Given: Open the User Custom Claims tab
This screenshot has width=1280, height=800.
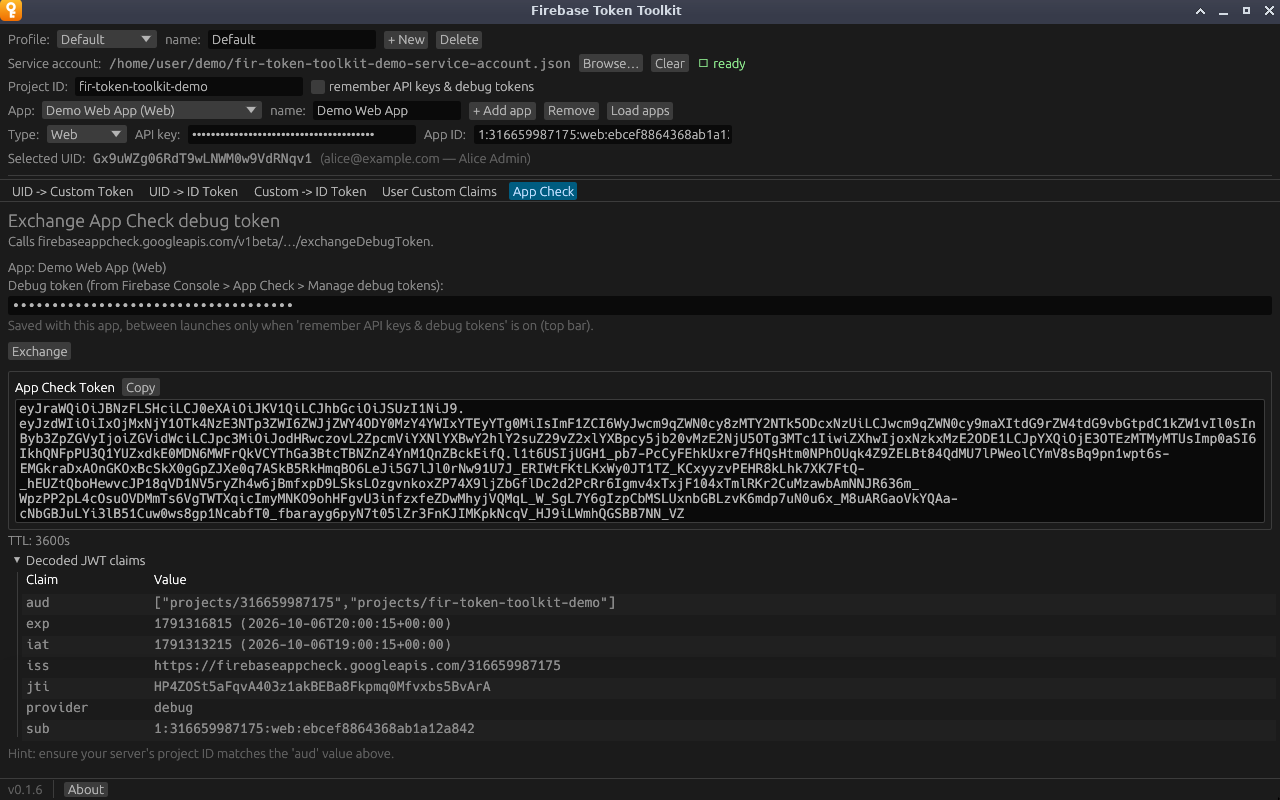Looking at the screenshot, I should (x=439, y=192).
